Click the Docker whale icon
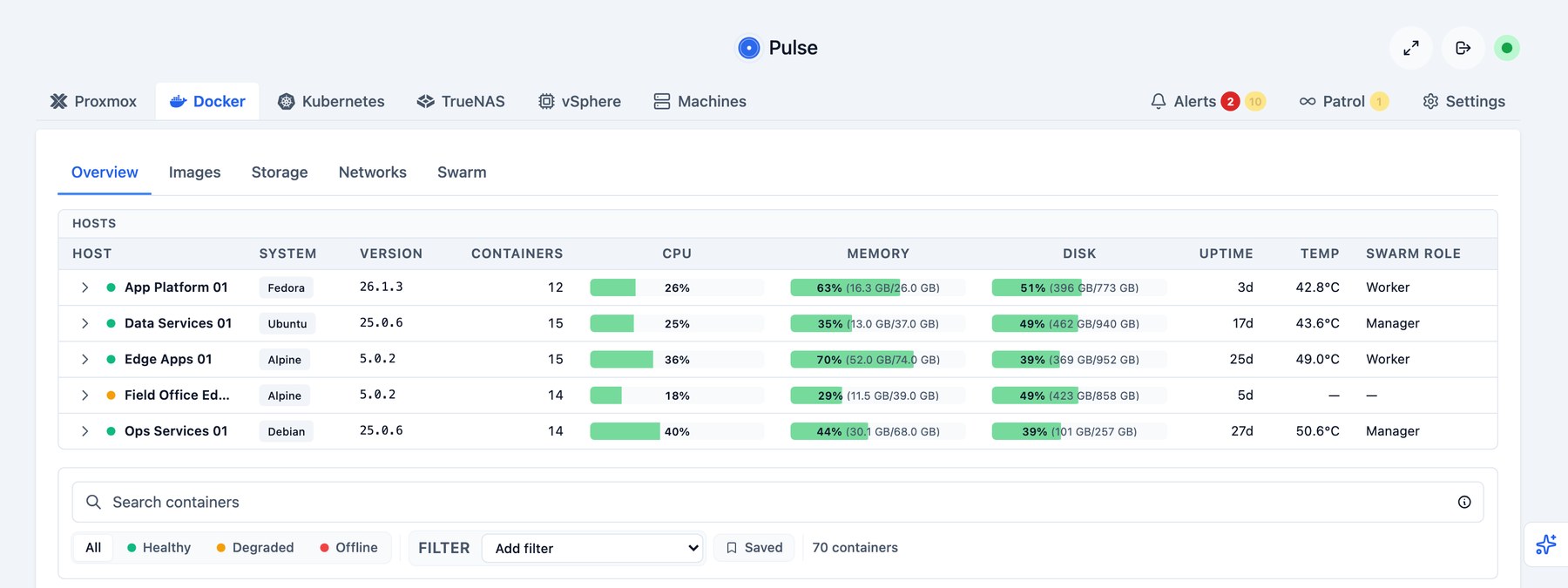This screenshot has height=588, width=1568. tap(178, 101)
